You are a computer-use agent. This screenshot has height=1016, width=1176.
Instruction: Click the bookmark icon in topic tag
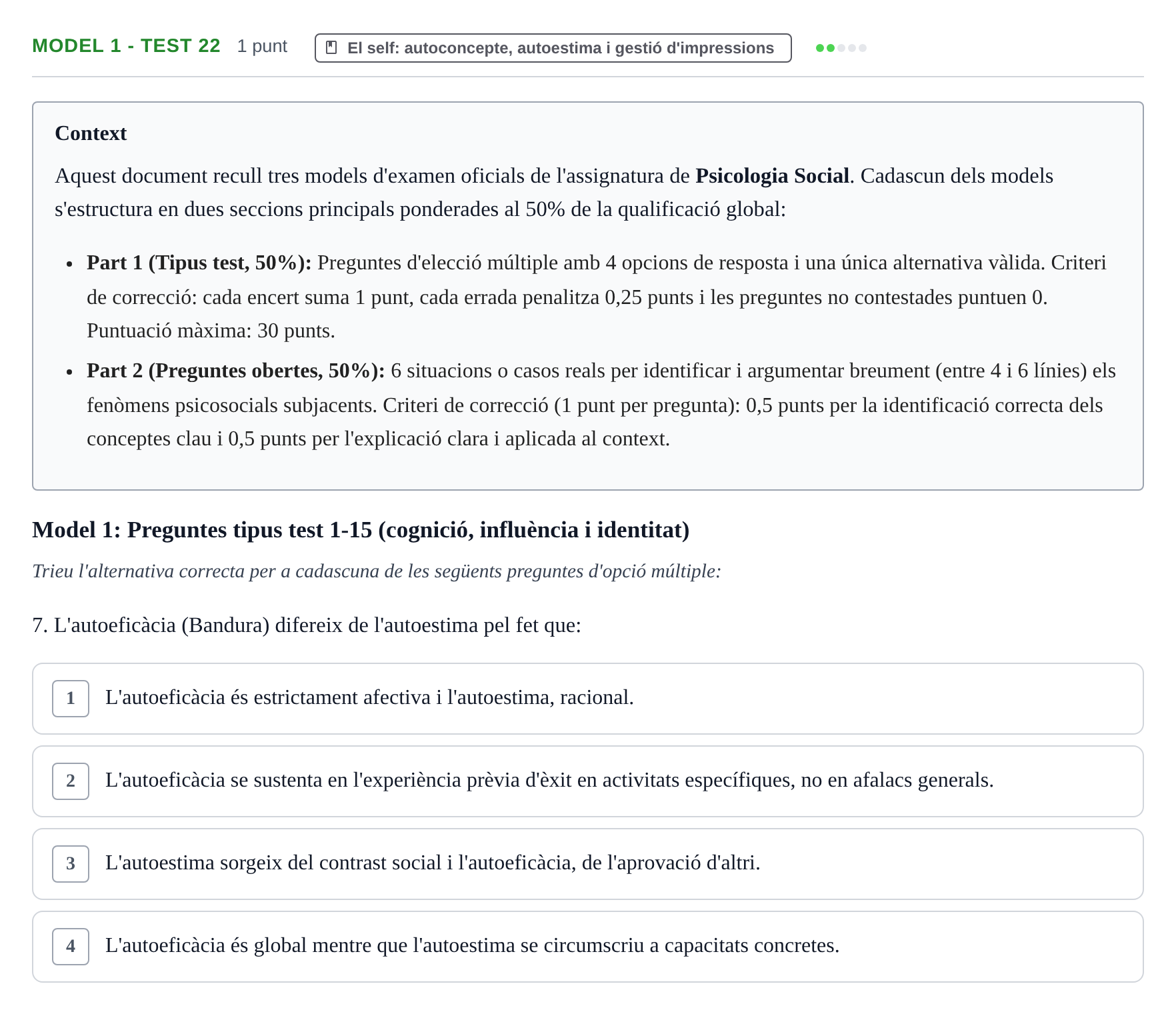(x=331, y=48)
